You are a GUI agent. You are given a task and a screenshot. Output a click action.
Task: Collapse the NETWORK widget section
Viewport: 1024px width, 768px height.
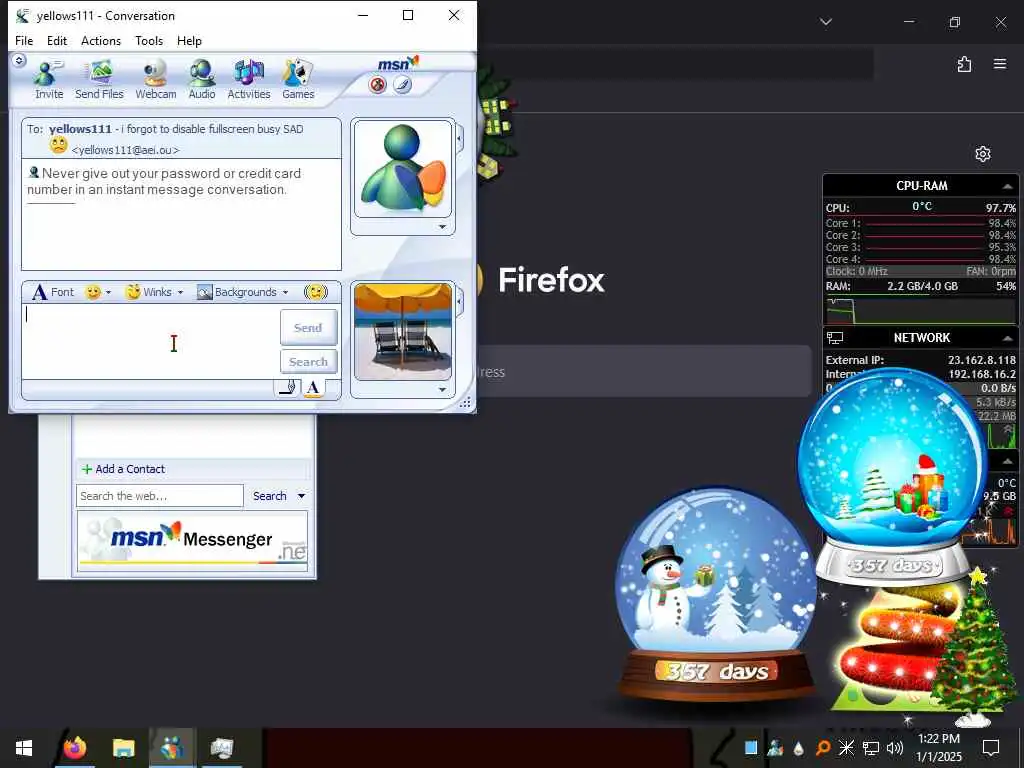point(1008,338)
